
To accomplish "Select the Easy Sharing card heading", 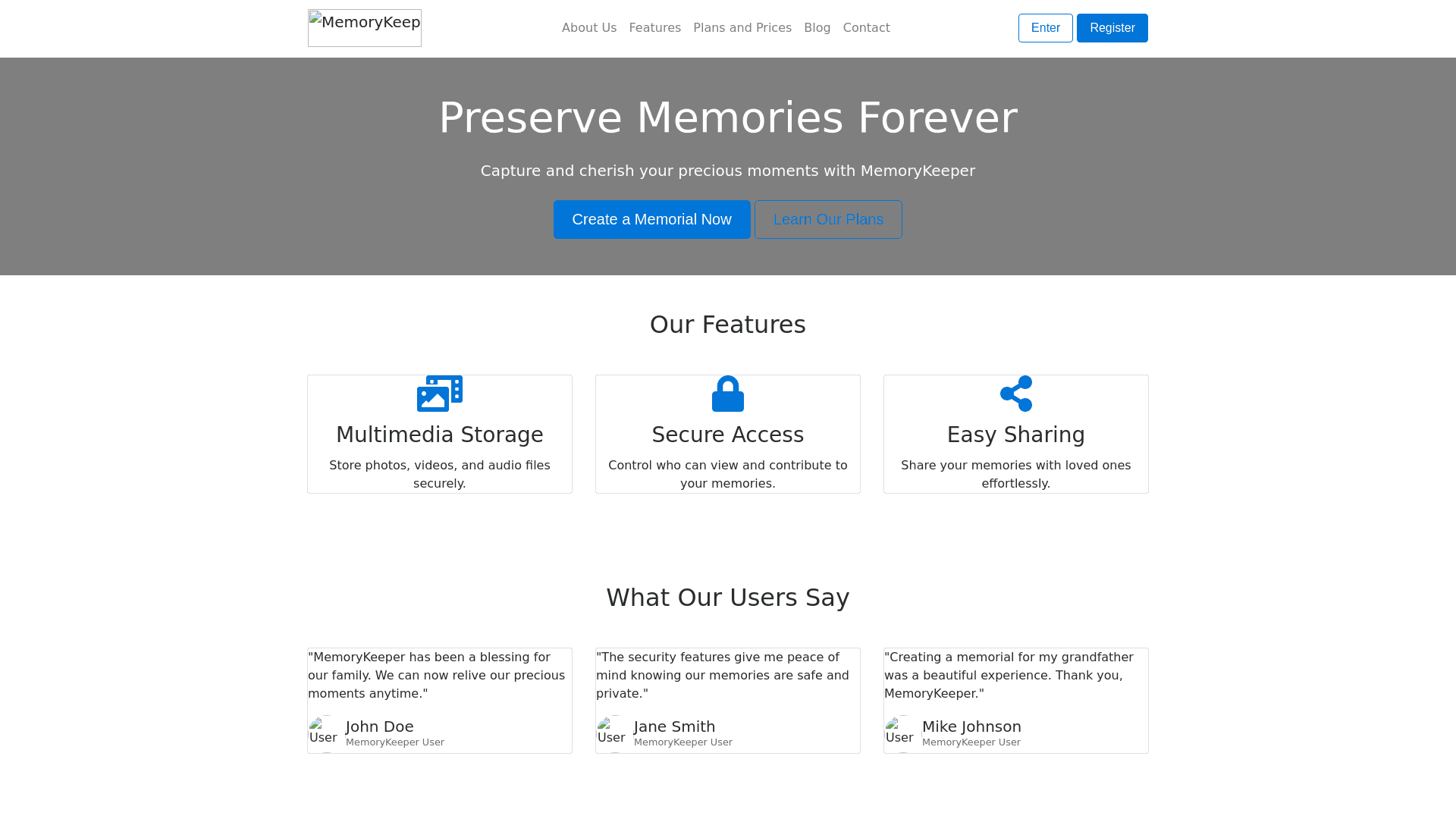I will pyautogui.click(x=1016, y=435).
